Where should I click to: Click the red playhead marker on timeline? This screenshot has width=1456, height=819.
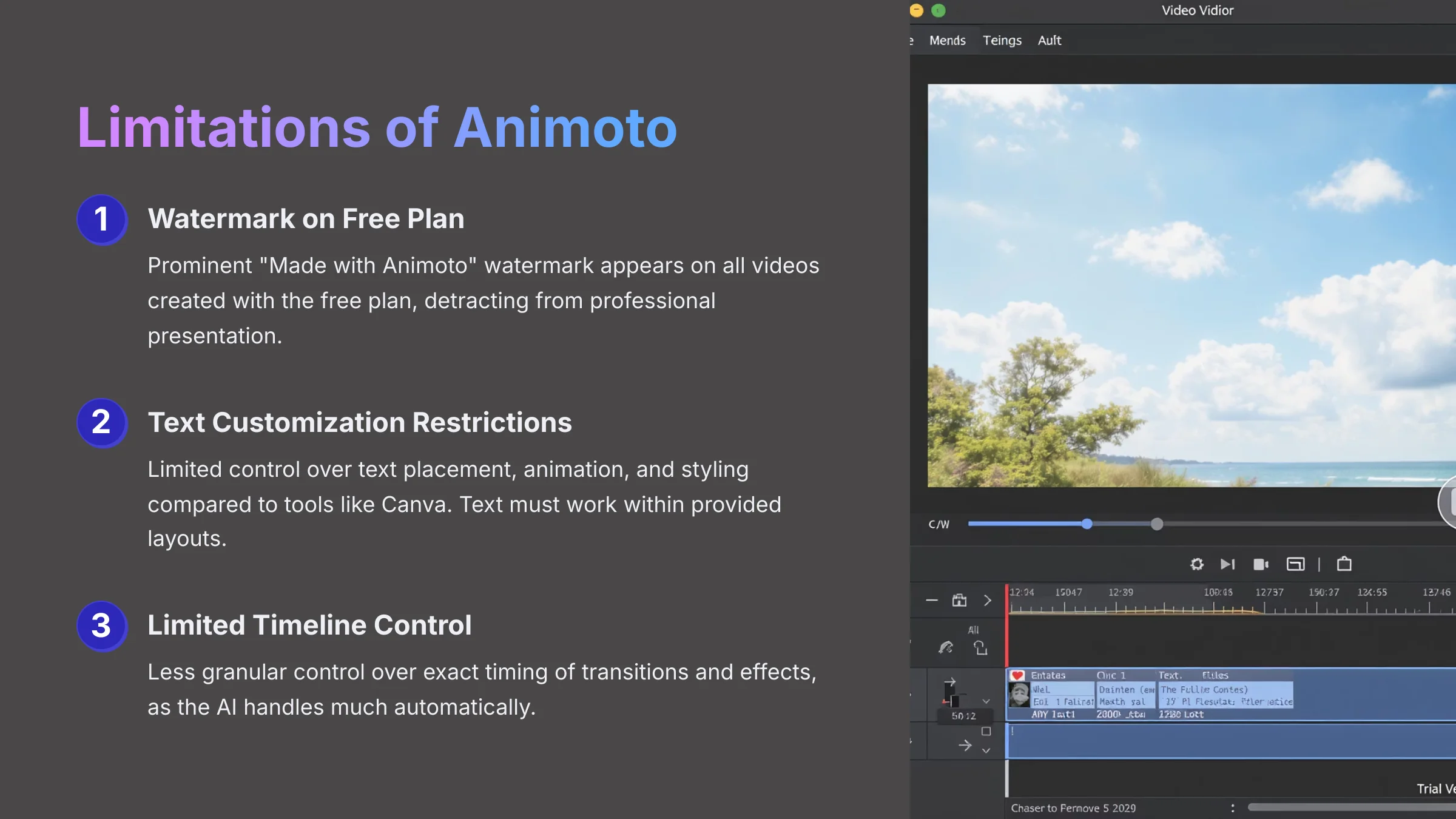pyautogui.click(x=1007, y=625)
